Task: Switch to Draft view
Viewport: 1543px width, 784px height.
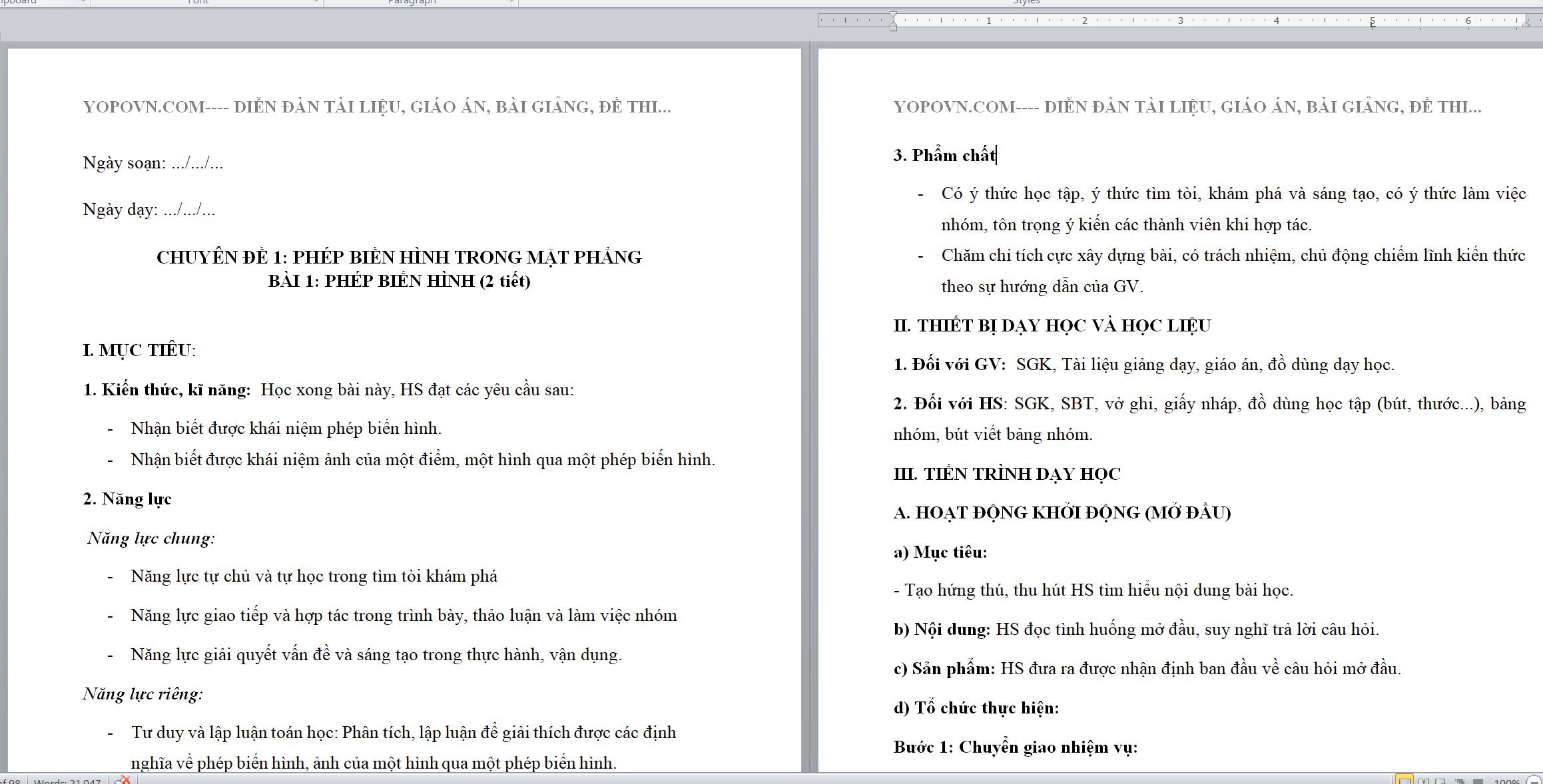Action: coord(1478,781)
